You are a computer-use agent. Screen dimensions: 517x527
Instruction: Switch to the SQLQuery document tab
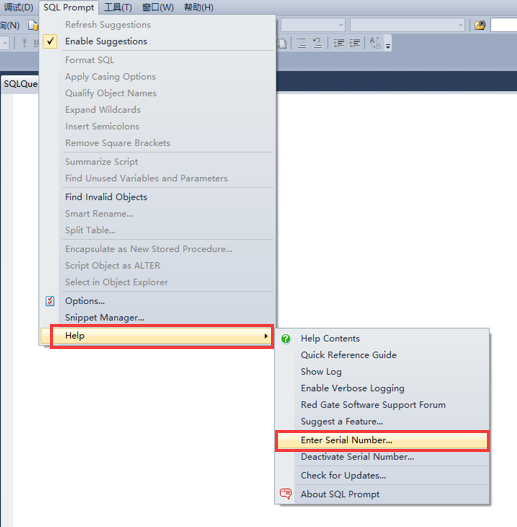[x=20, y=84]
